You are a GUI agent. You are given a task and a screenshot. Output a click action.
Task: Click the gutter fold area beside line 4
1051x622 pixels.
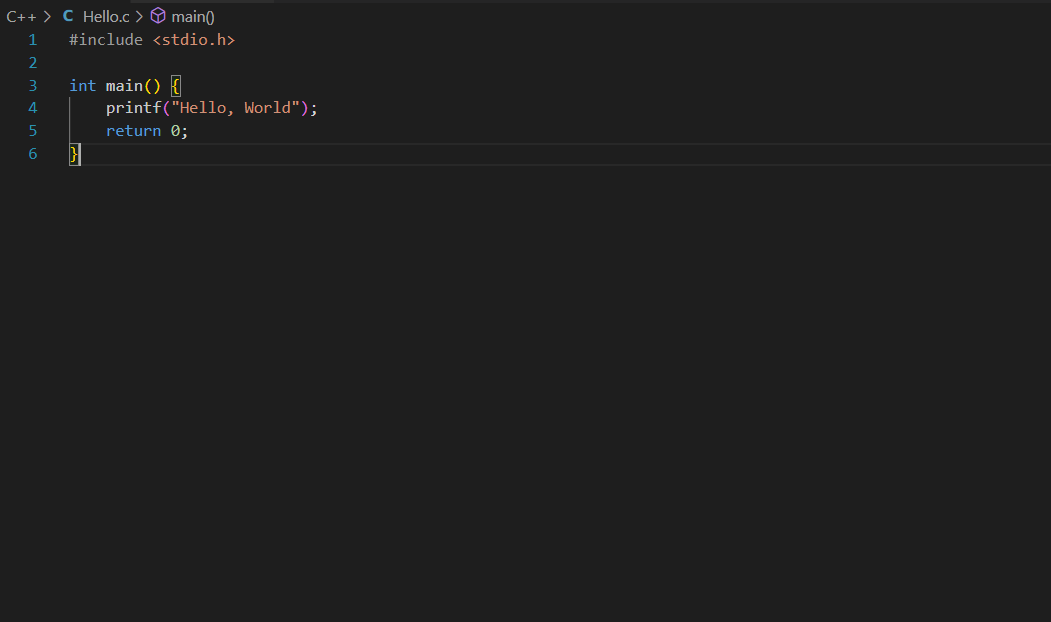(x=52, y=107)
